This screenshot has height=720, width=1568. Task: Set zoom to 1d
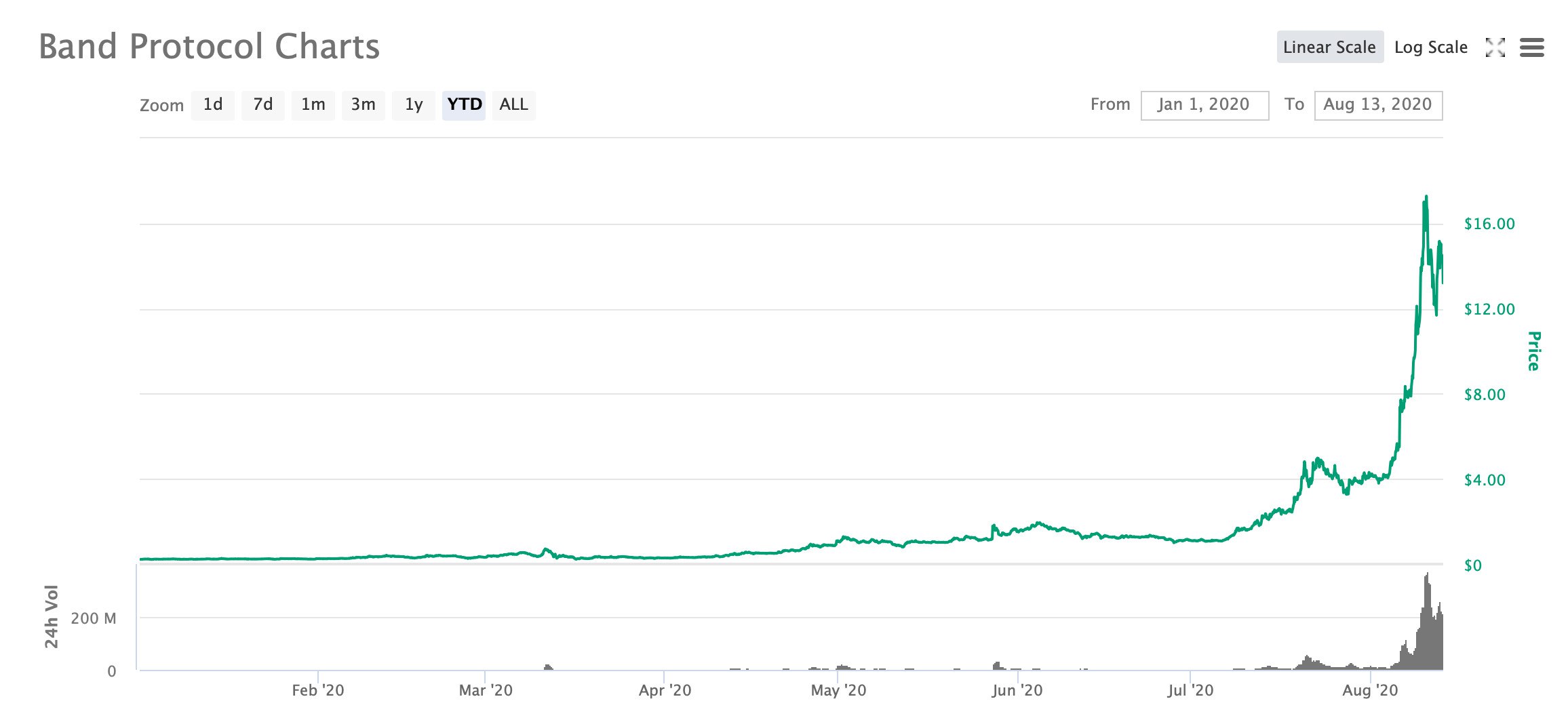point(213,104)
